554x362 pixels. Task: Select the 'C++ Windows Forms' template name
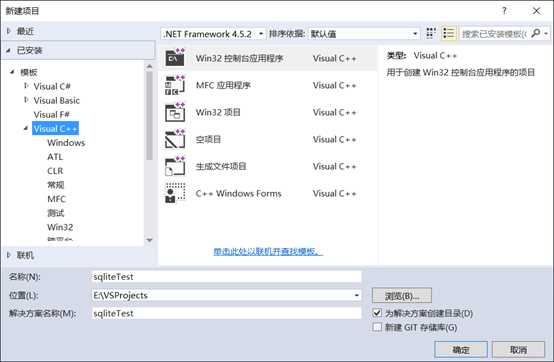pyautogui.click(x=238, y=194)
